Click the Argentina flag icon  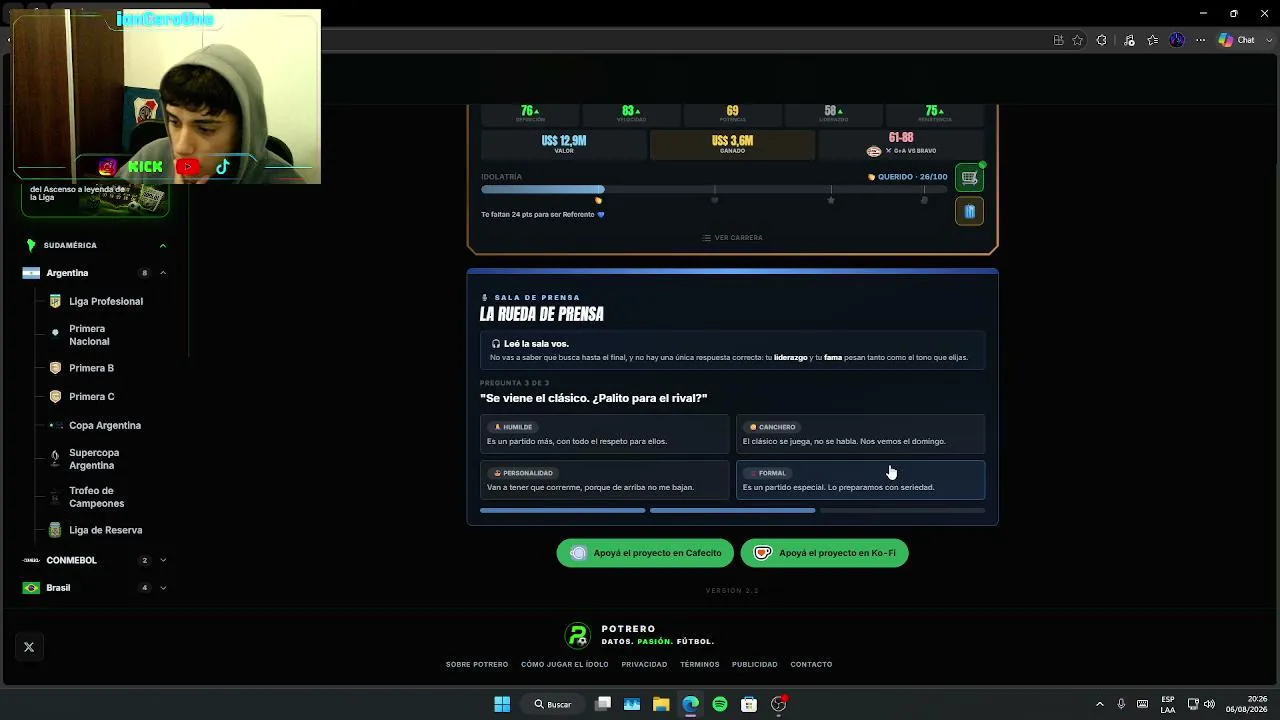tap(31, 273)
